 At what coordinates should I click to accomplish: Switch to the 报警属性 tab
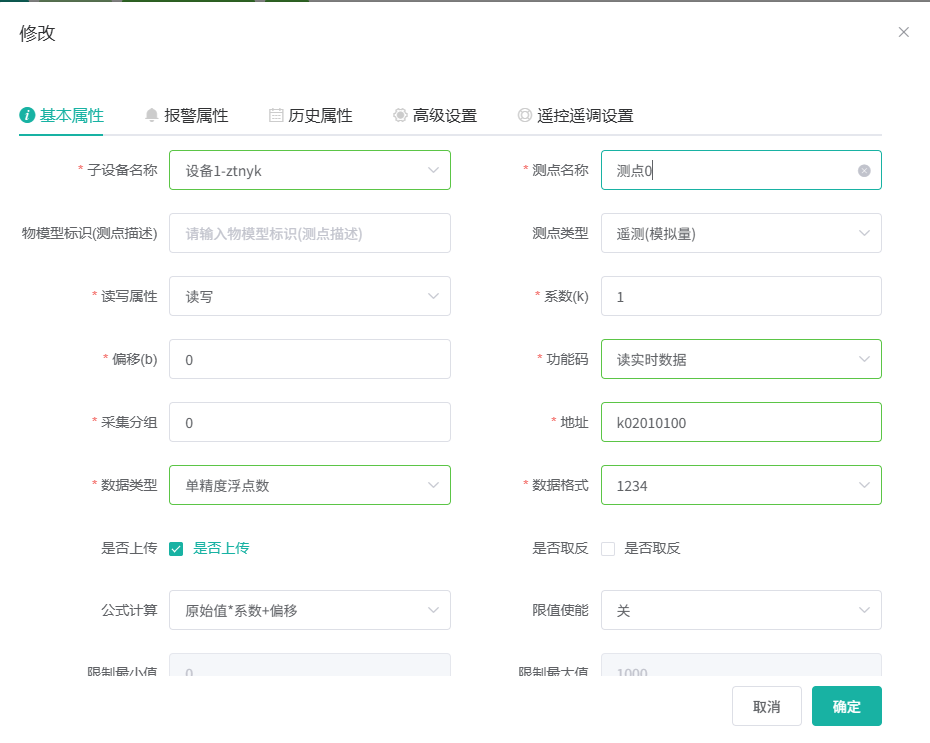tap(196, 115)
